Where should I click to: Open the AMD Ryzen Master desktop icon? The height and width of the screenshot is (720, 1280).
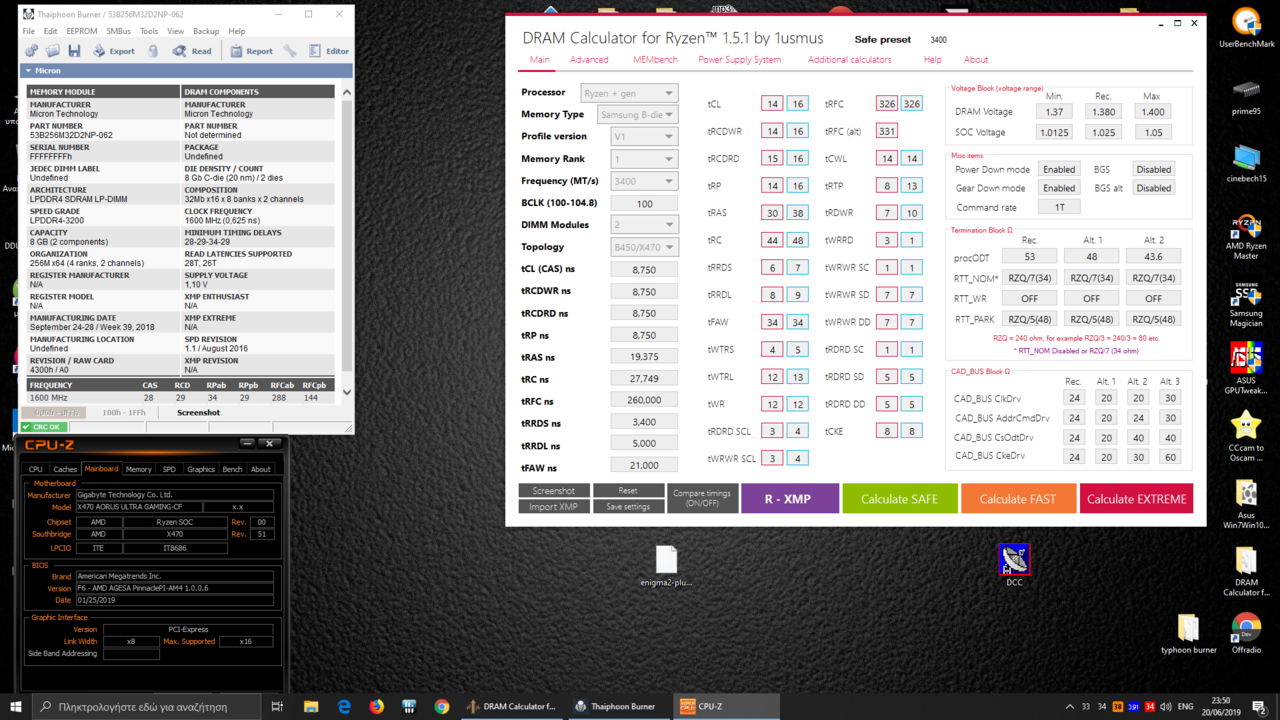1246,238
